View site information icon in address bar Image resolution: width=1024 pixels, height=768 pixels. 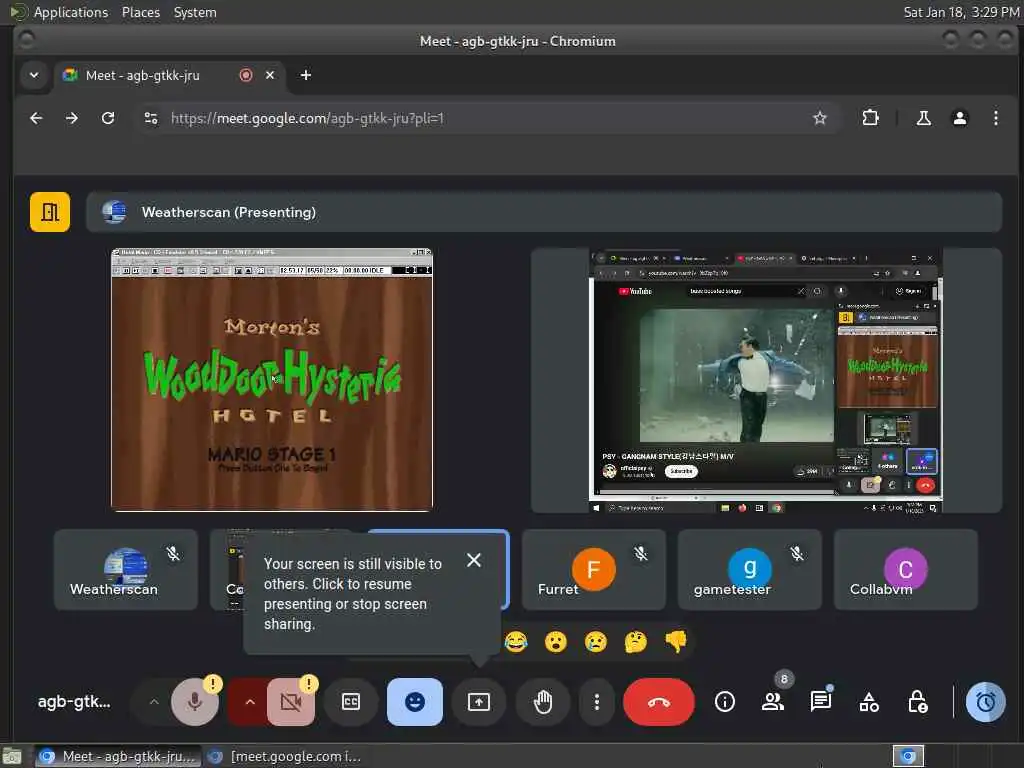click(151, 118)
